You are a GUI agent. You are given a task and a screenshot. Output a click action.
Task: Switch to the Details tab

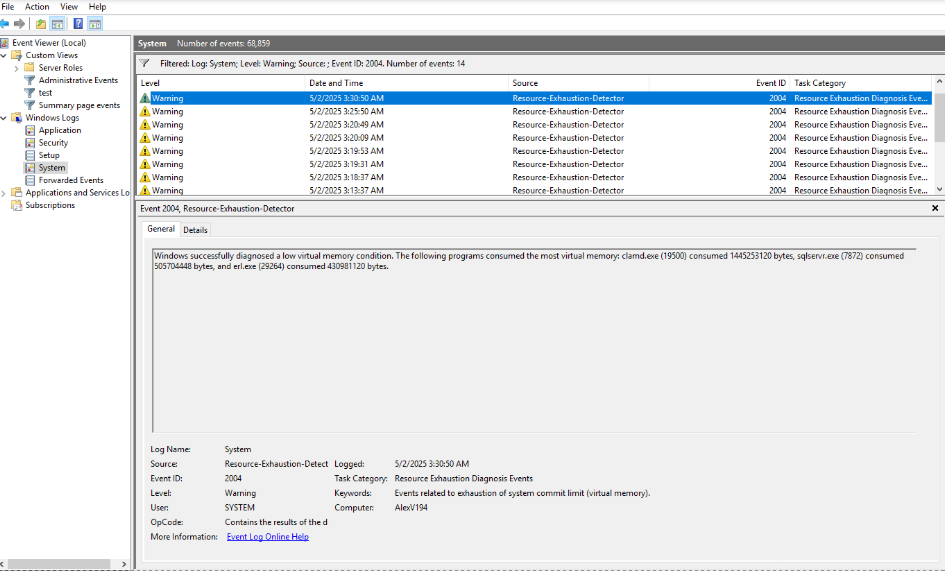click(x=195, y=230)
